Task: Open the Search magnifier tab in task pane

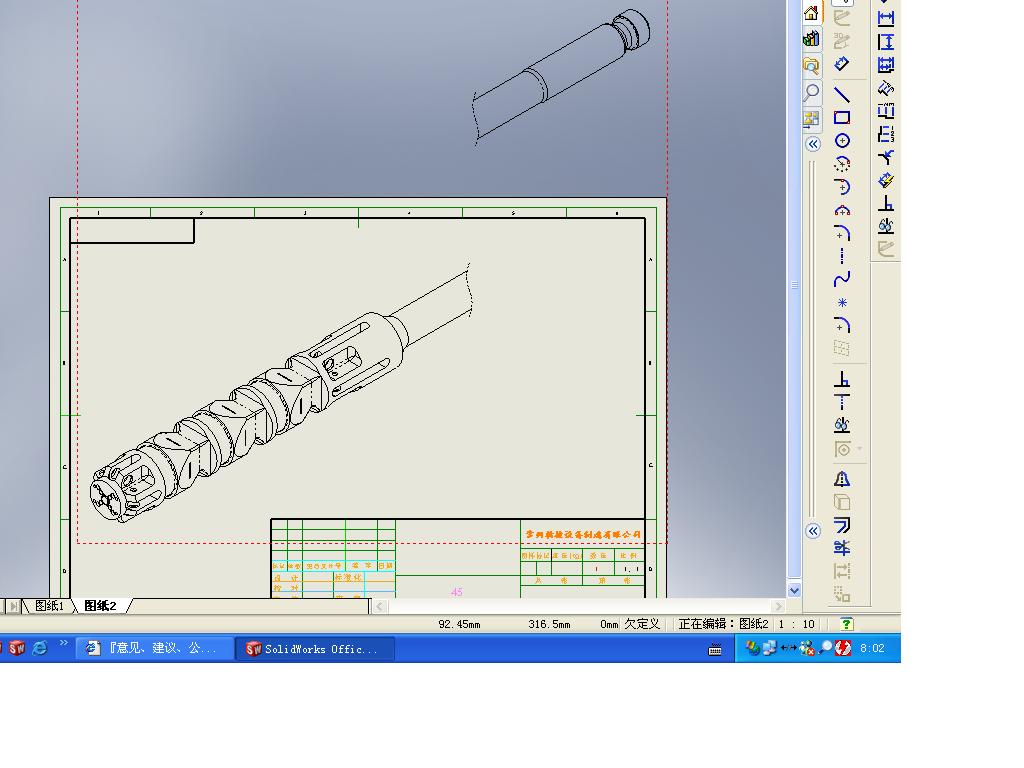Action: (811, 92)
